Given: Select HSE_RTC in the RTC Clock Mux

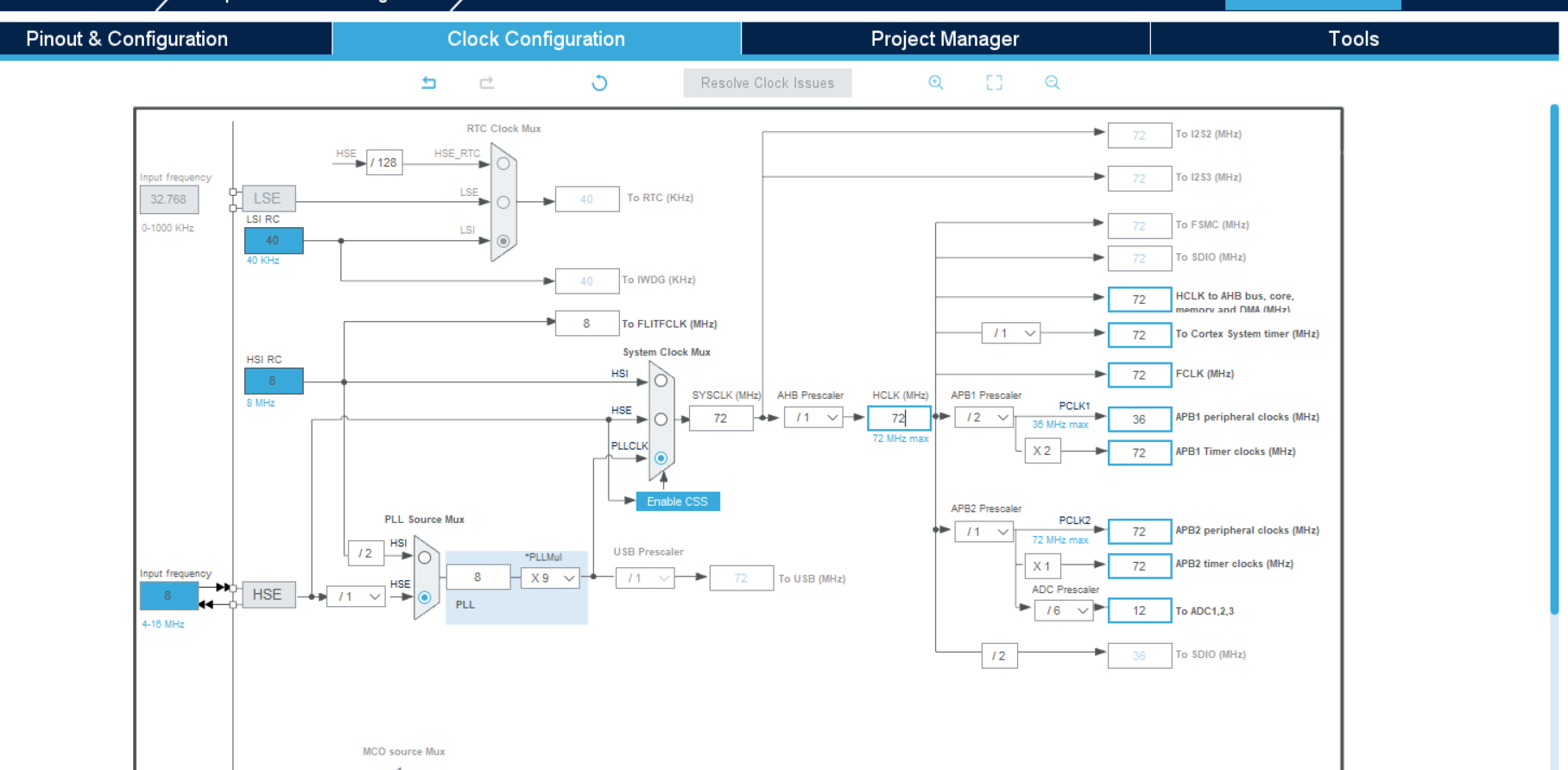Looking at the screenshot, I should tap(503, 164).
